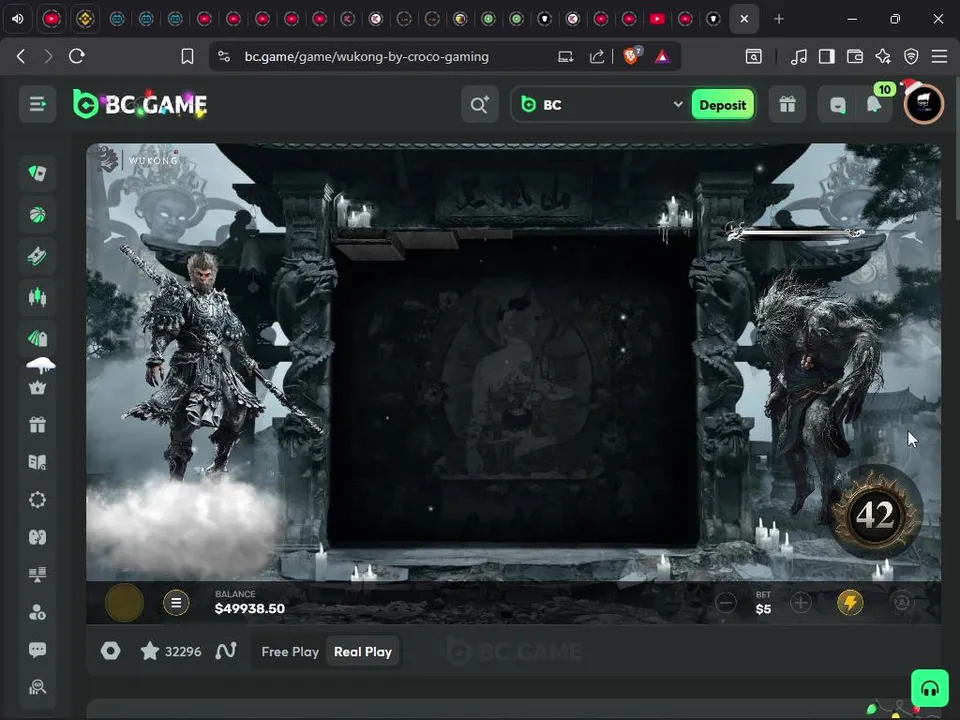The width and height of the screenshot is (960, 720).
Task: Click the share icon in address bar
Action: click(596, 57)
